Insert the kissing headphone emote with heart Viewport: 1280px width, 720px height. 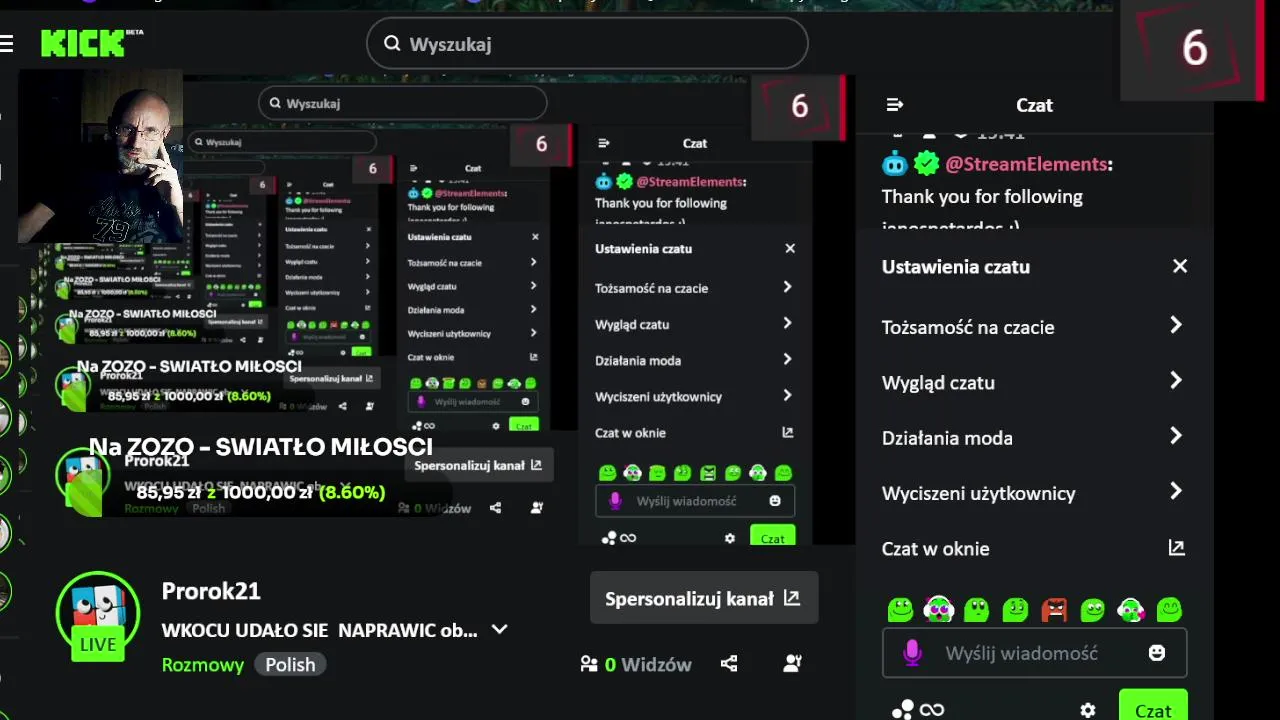pyautogui.click(x=1131, y=609)
